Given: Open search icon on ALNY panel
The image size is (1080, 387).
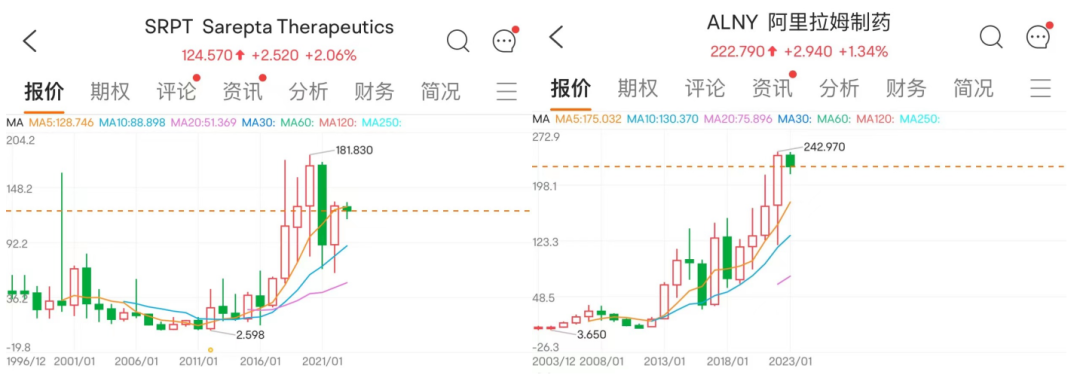Looking at the screenshot, I should pyautogui.click(x=991, y=36).
